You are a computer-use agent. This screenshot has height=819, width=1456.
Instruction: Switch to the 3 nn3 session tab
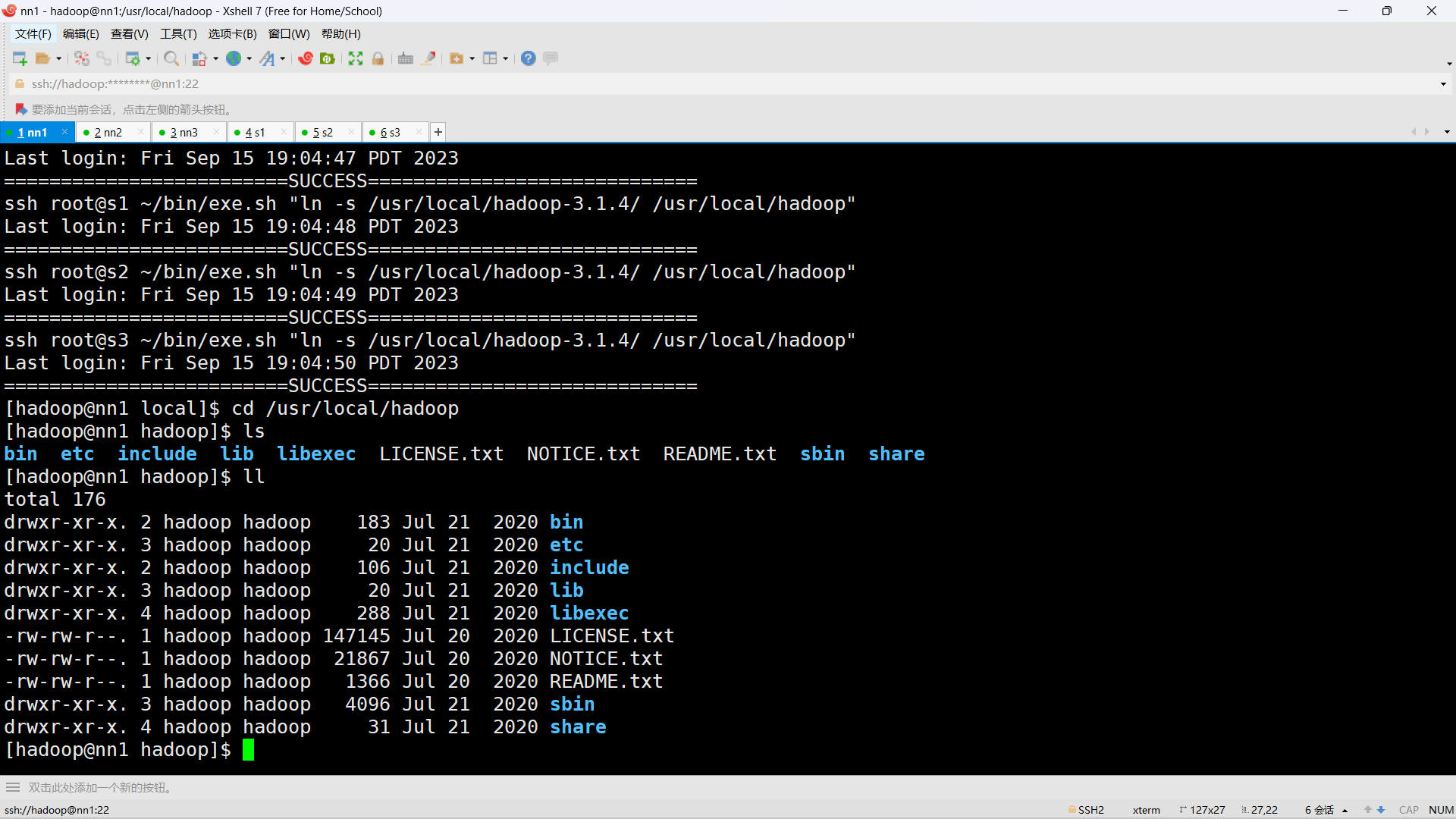click(x=184, y=133)
